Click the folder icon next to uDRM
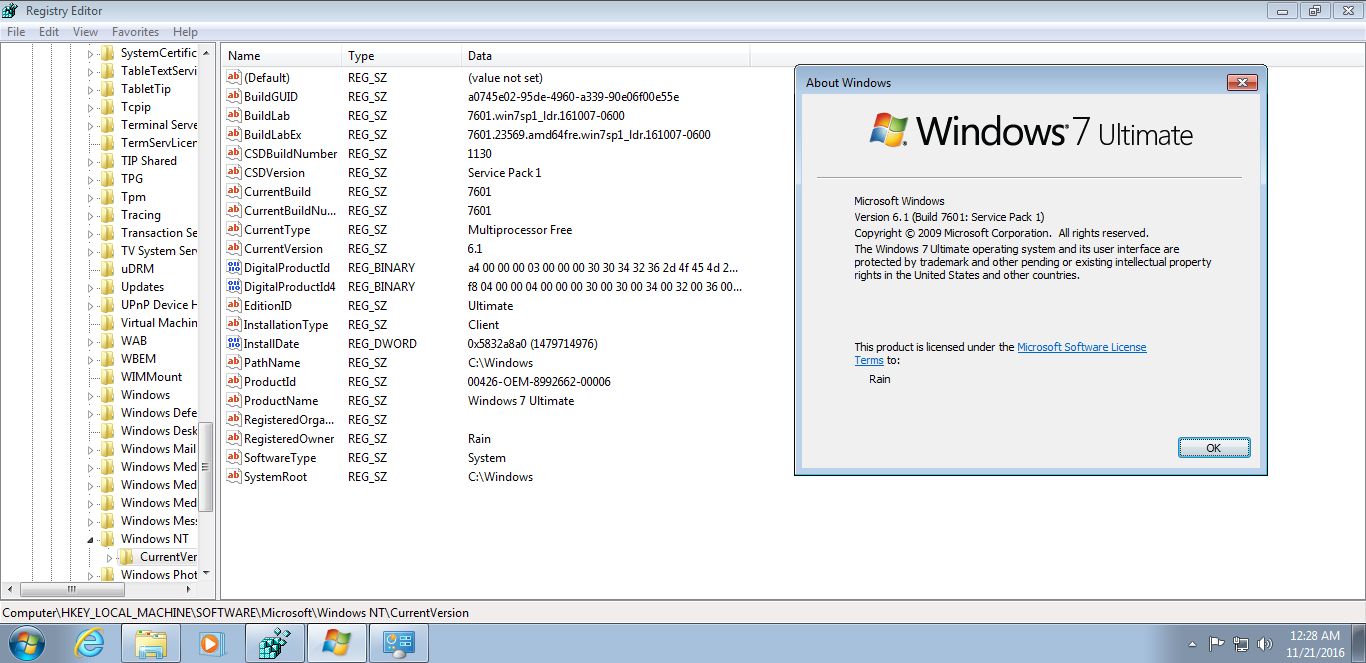 pyautogui.click(x=107, y=269)
